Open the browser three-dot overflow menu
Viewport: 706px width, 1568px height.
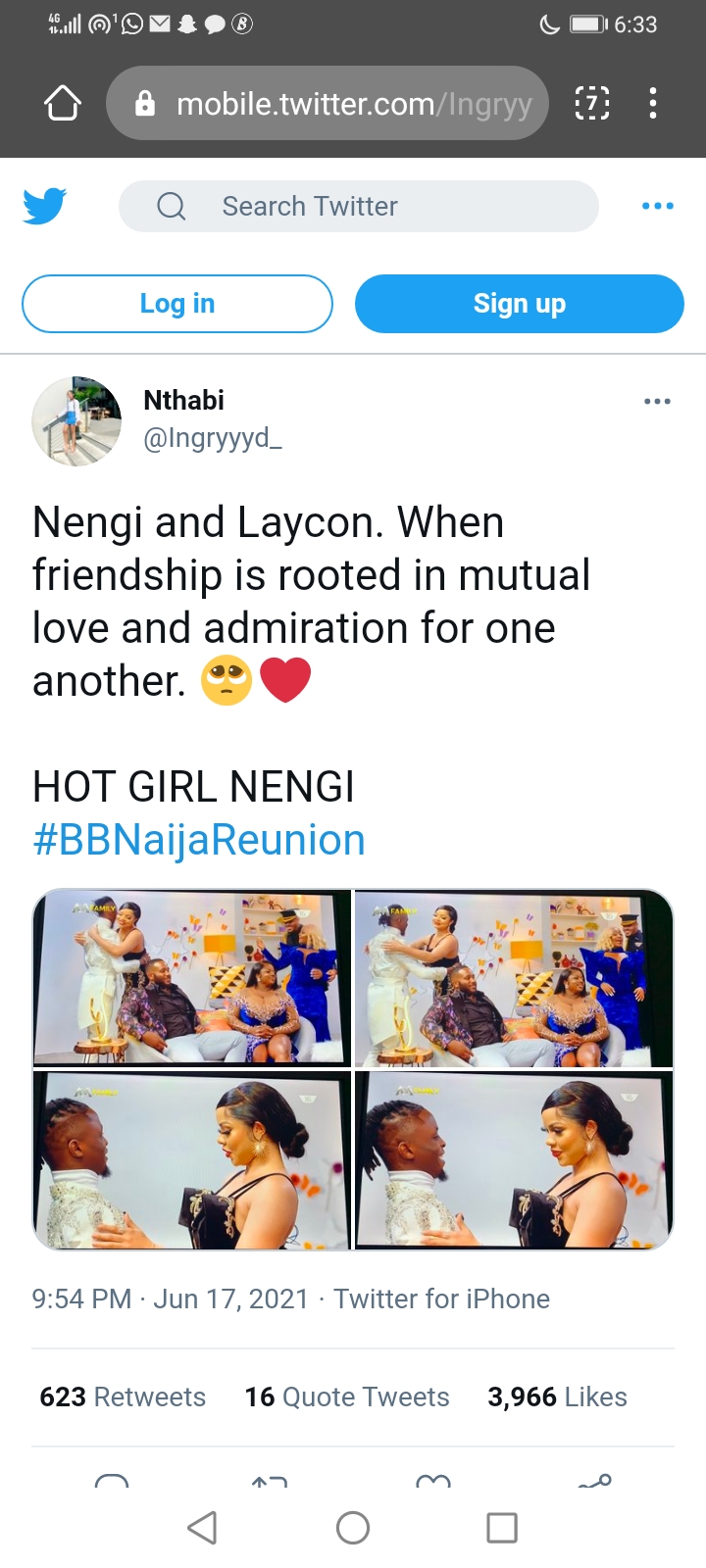tap(652, 103)
